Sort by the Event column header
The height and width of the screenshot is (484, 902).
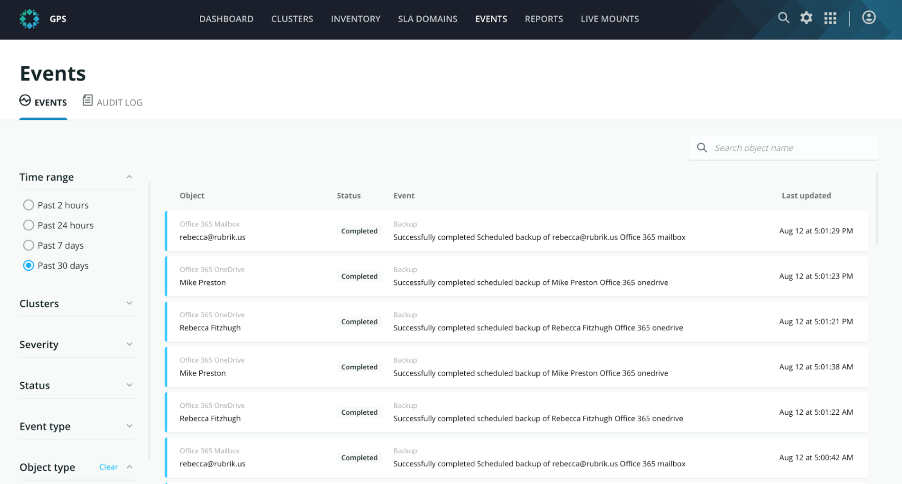[404, 196]
